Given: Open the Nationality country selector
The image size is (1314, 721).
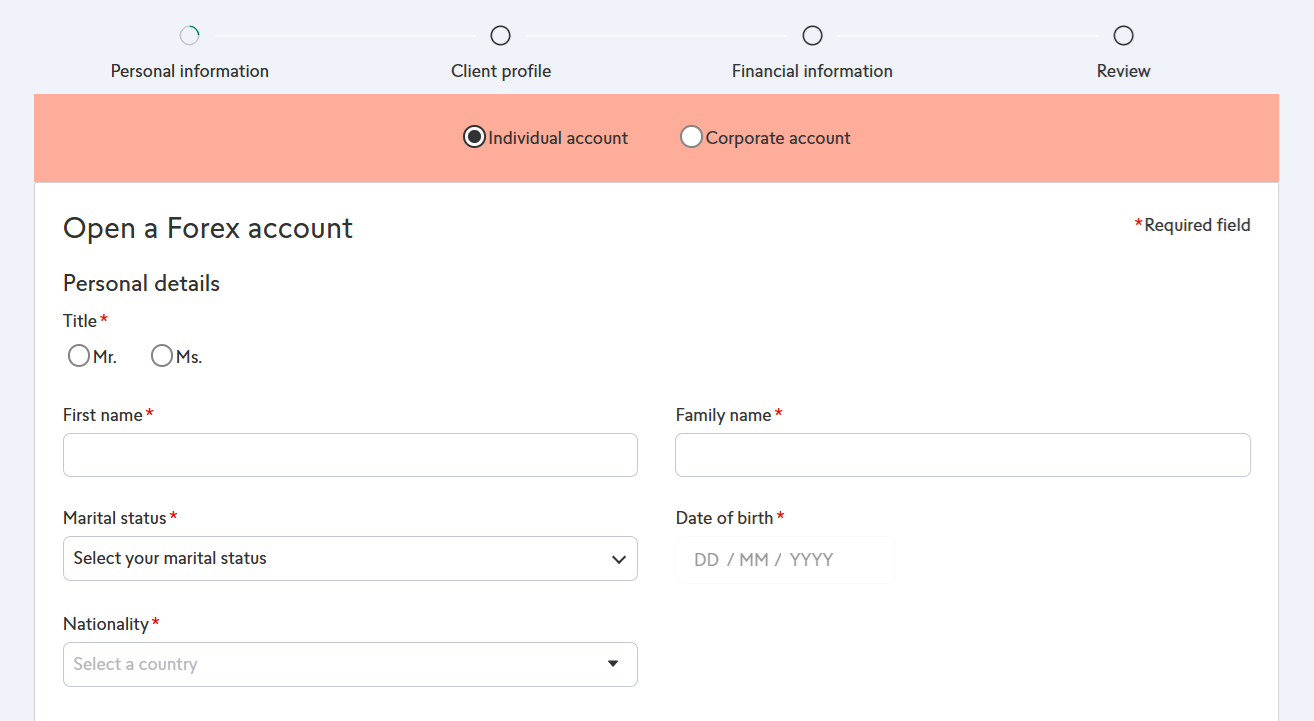Looking at the screenshot, I should click(x=350, y=664).
